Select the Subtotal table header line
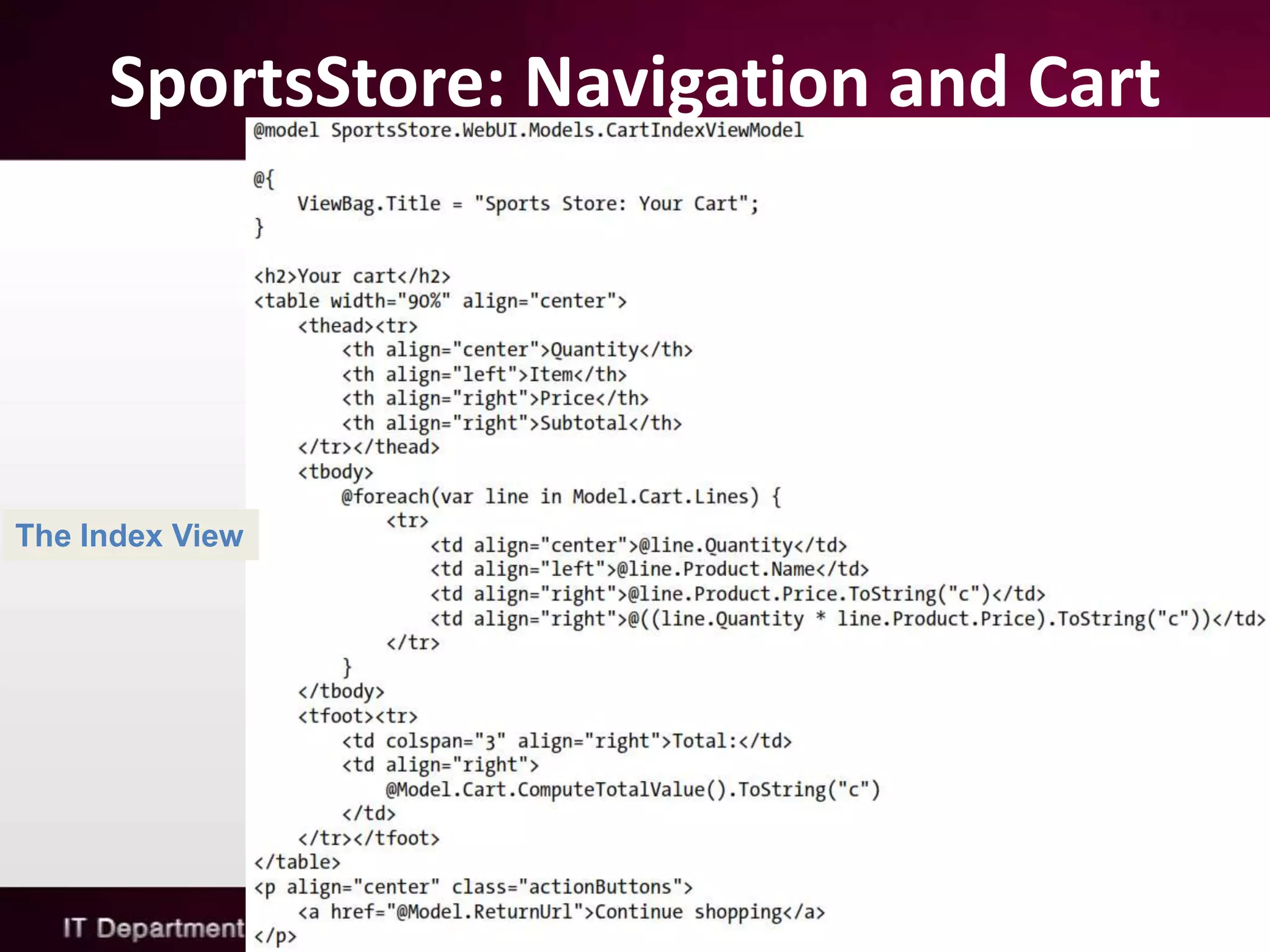Viewport: 1270px width, 952px height. pyautogui.click(x=512, y=423)
